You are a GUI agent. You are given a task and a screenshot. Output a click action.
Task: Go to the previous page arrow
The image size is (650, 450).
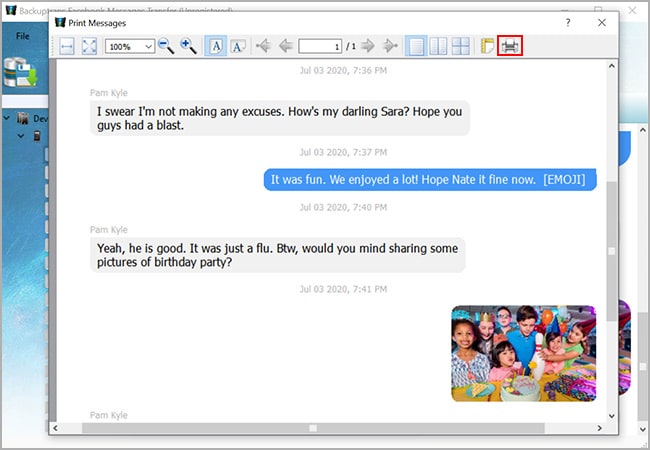click(x=285, y=46)
